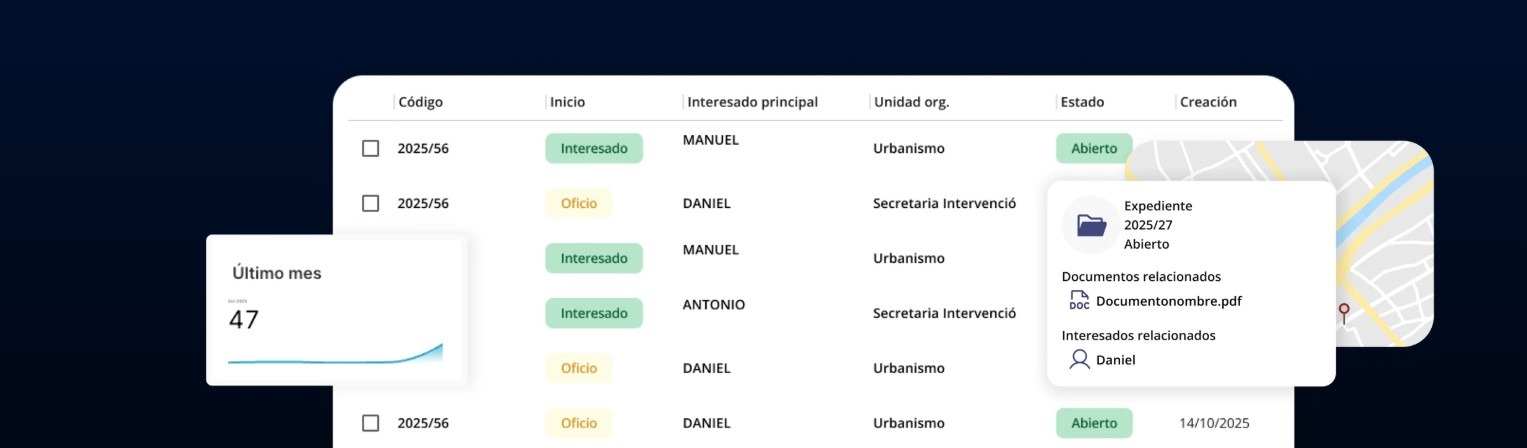The image size is (1527, 448).
Task: Select the checkbox in the row dated 14/10/2025
Action: click(x=370, y=423)
